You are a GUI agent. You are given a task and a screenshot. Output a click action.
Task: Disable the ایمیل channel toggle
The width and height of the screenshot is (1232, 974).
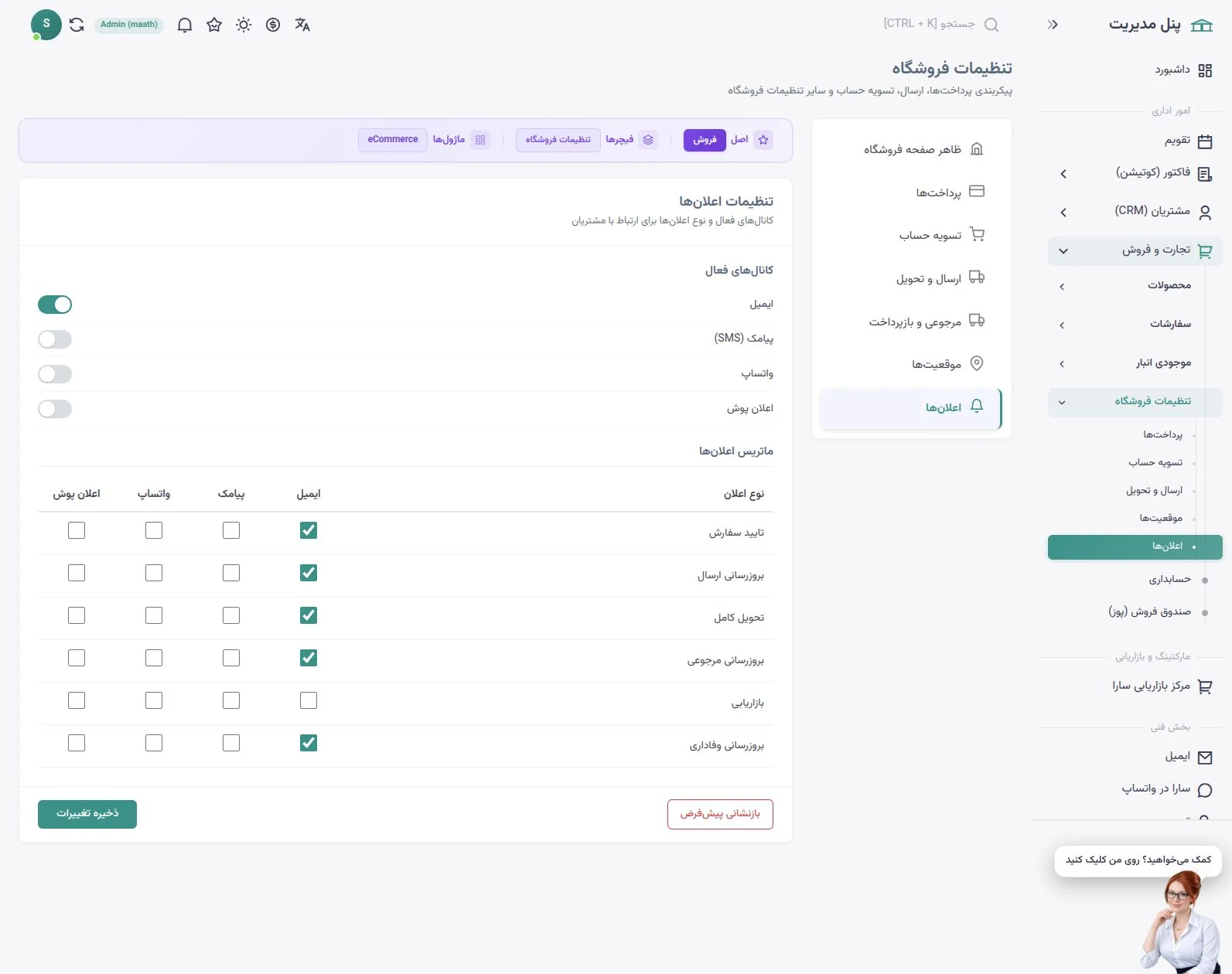tap(55, 305)
